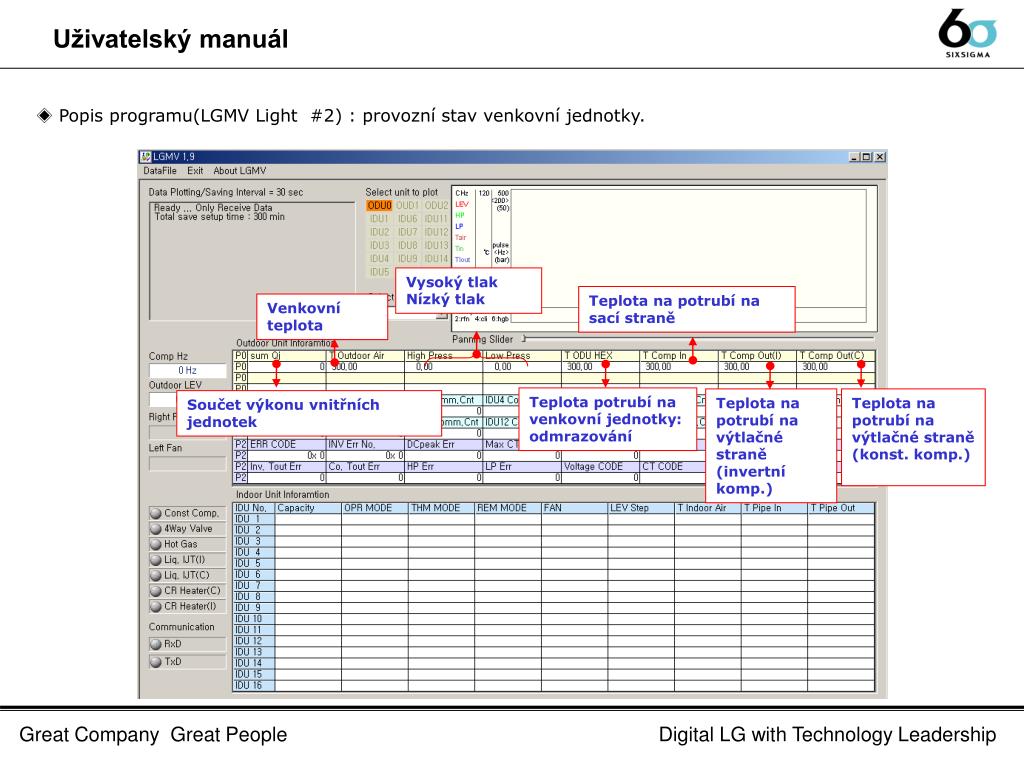Click the CT CODE header cell

coord(673,466)
